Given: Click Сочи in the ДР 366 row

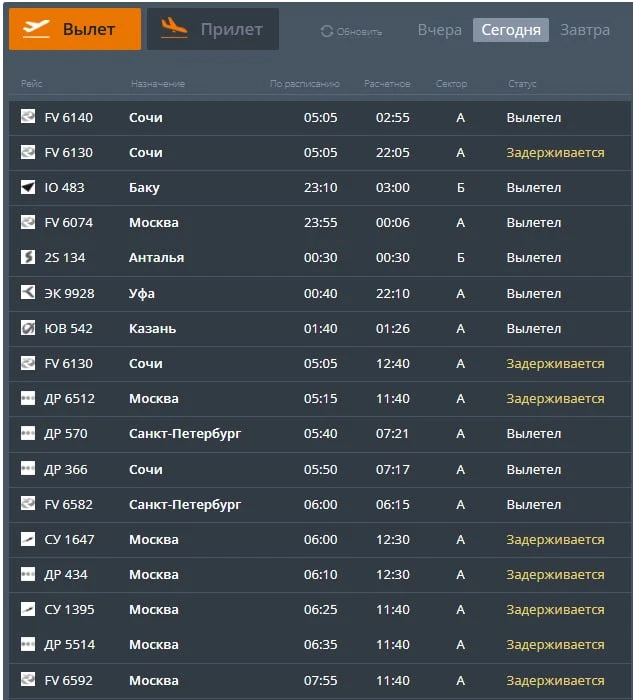Looking at the screenshot, I should (146, 469).
